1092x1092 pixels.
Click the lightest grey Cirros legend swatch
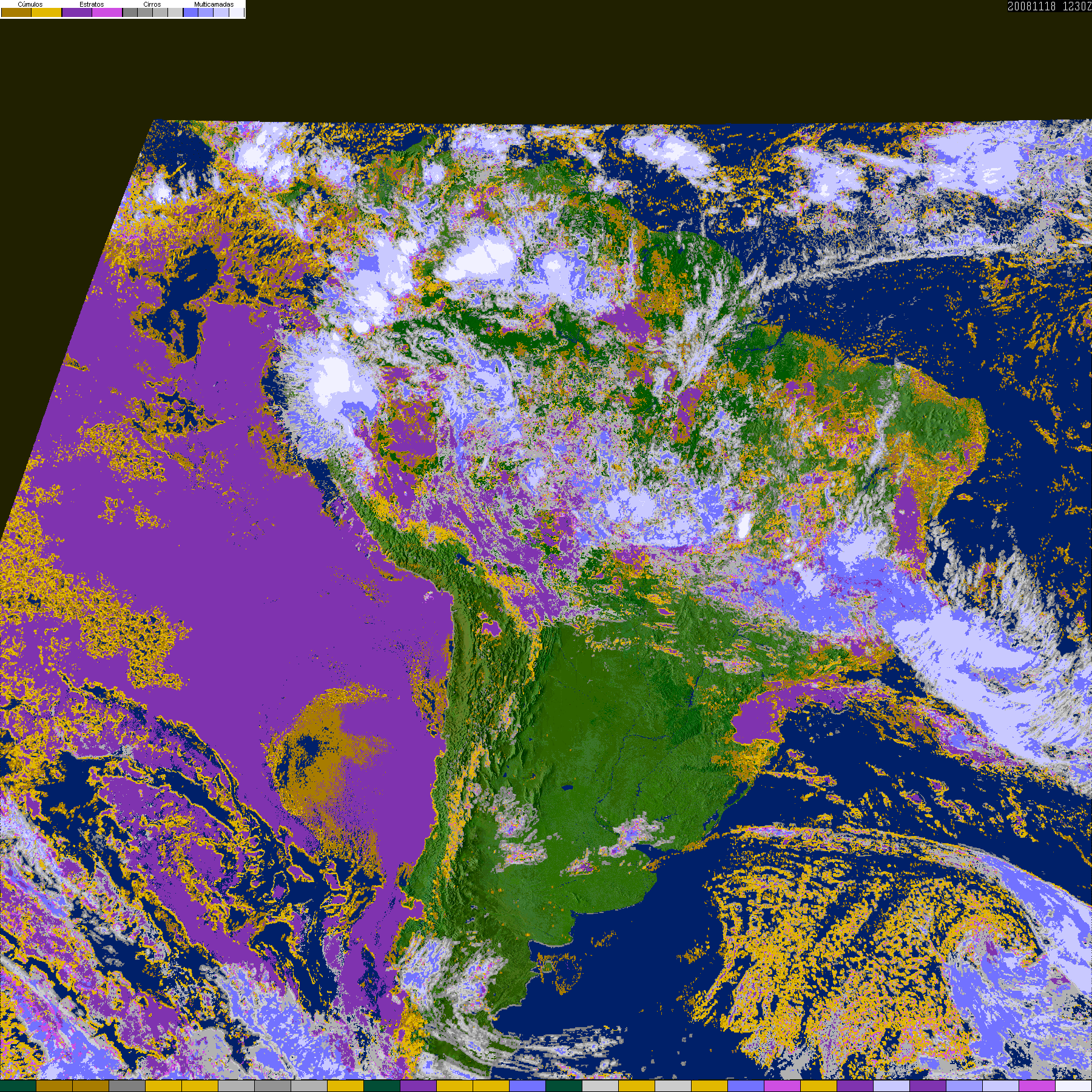[175, 12]
